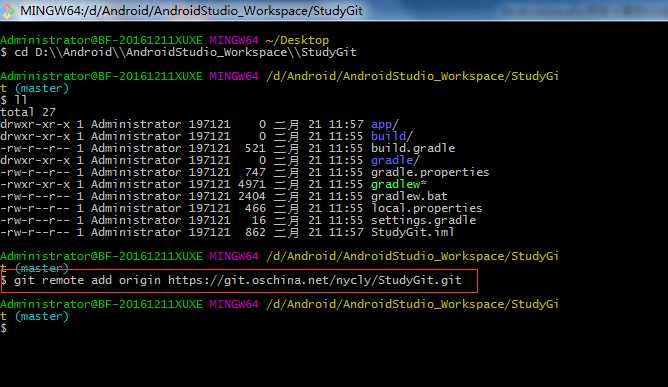Image resolution: width=668 pixels, height=387 pixels.
Task: Select the 'StudyGit.iml' file name
Action: 412,232
